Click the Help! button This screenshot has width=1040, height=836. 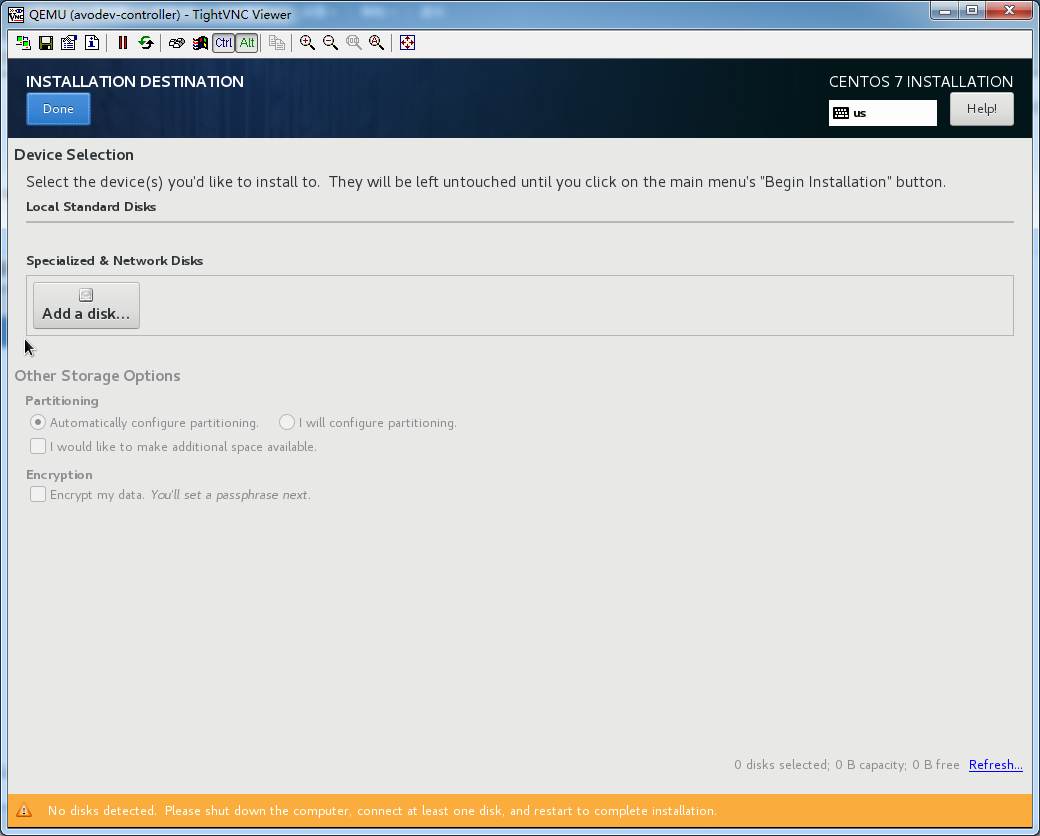point(981,109)
